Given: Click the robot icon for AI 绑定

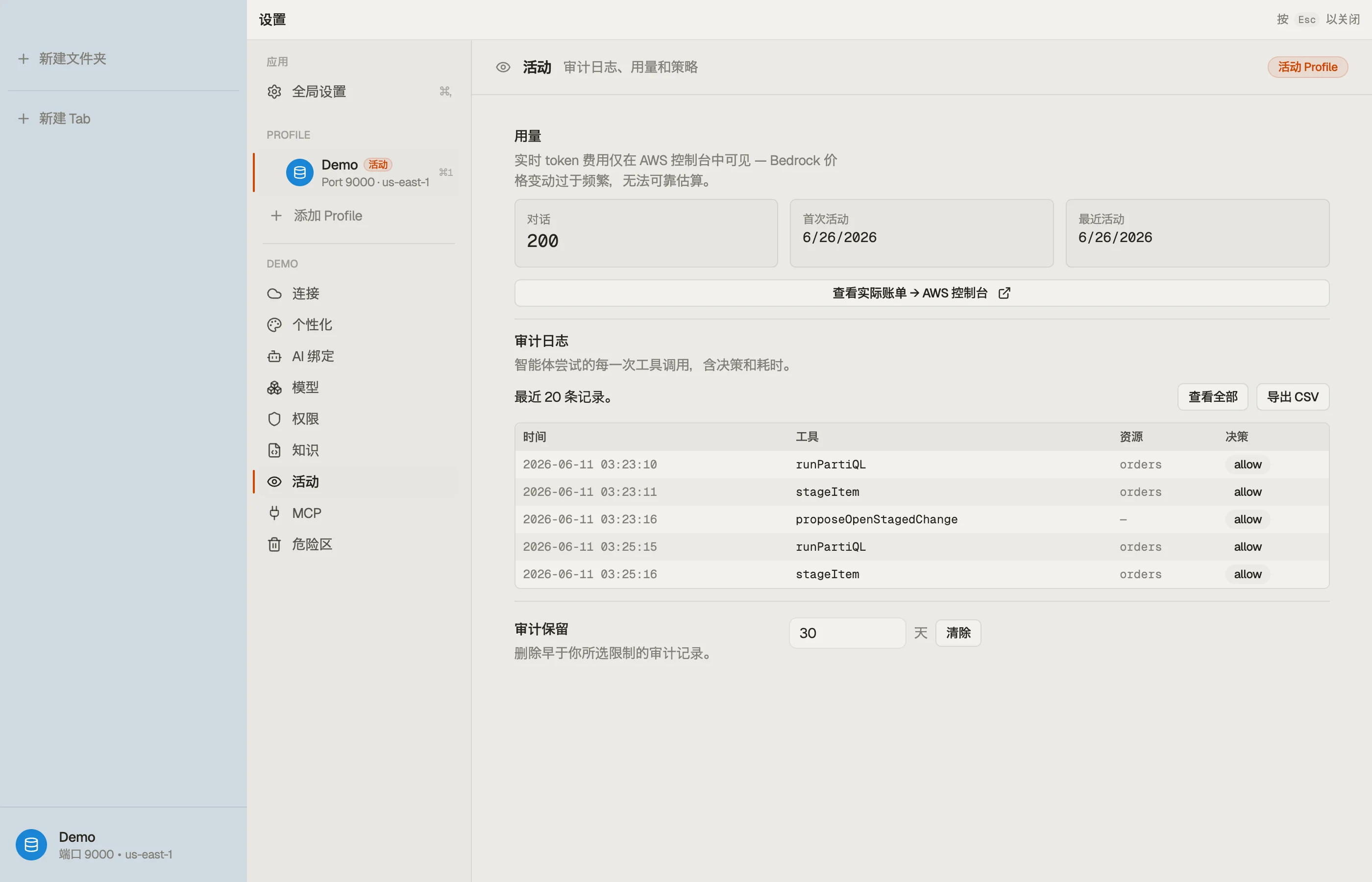Looking at the screenshot, I should point(274,356).
